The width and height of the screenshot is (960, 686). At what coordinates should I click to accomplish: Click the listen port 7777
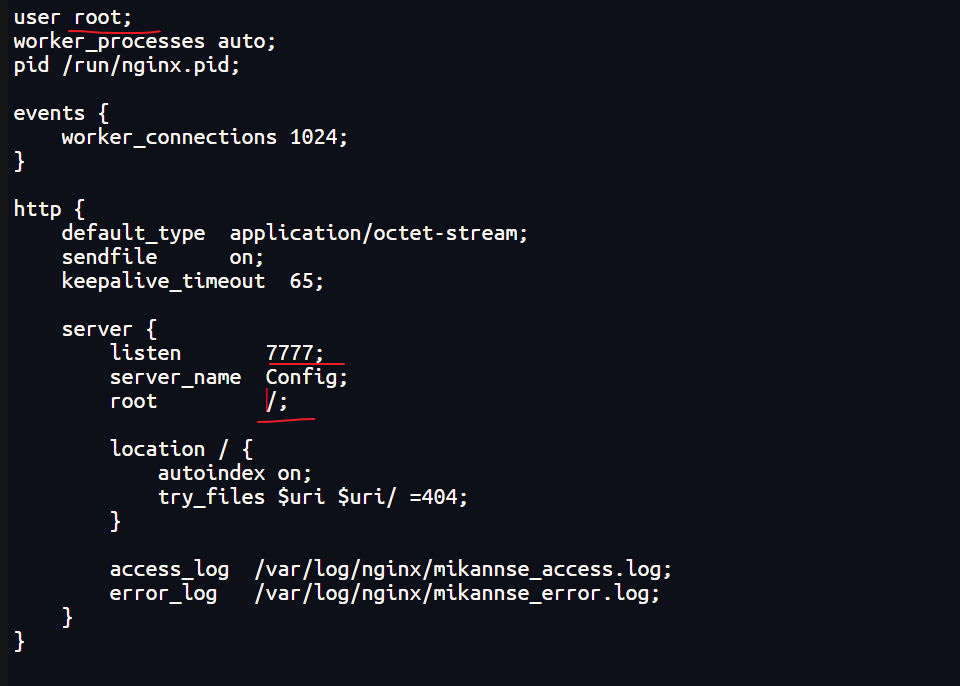point(290,353)
